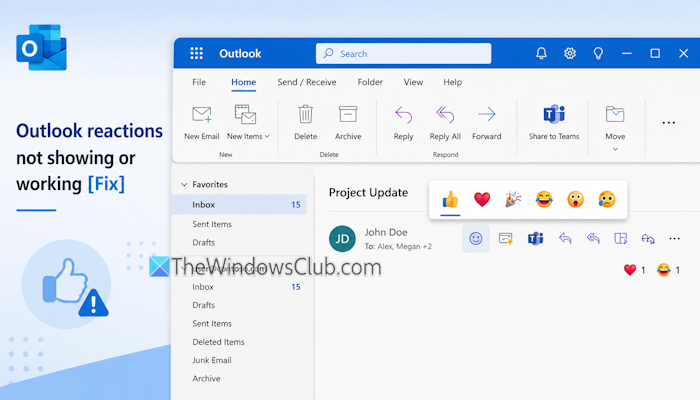React with laughing emoji

(x=544, y=199)
